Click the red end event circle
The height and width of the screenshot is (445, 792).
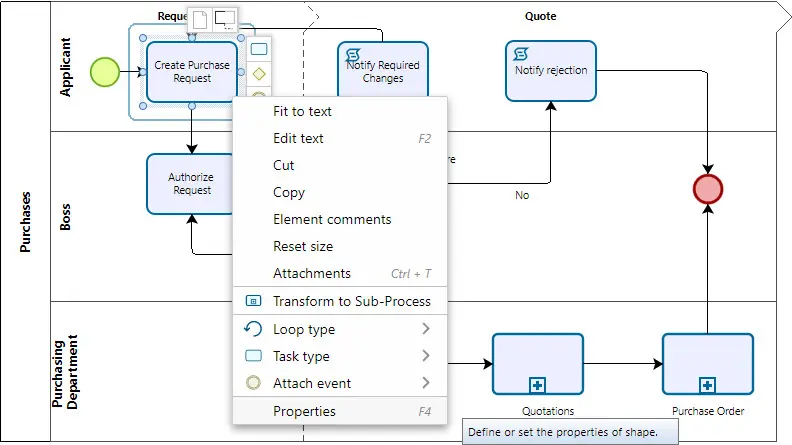pyautogui.click(x=708, y=189)
